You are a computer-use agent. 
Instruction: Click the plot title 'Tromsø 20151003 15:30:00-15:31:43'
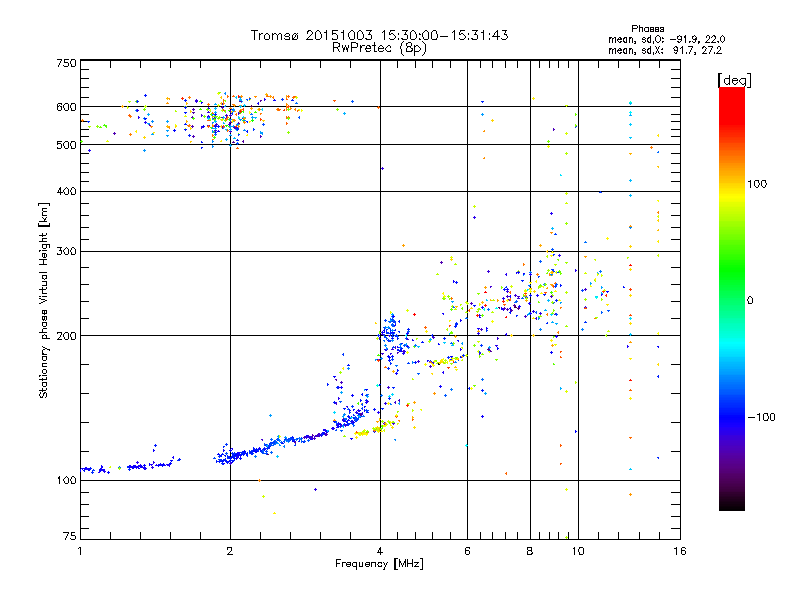[379, 35]
